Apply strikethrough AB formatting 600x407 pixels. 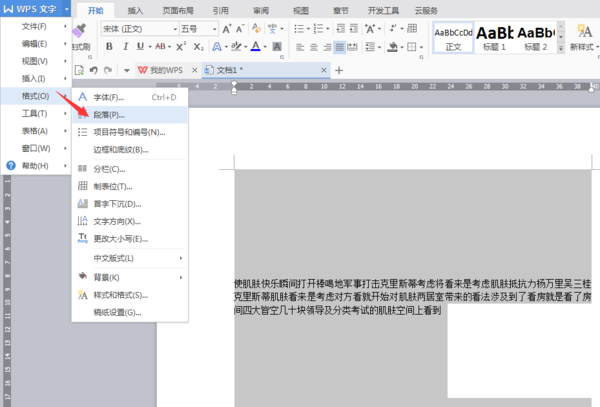[160, 47]
